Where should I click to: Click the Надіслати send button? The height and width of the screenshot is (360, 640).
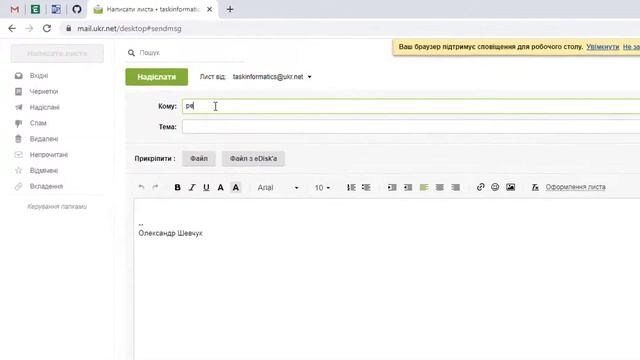pyautogui.click(x=157, y=77)
